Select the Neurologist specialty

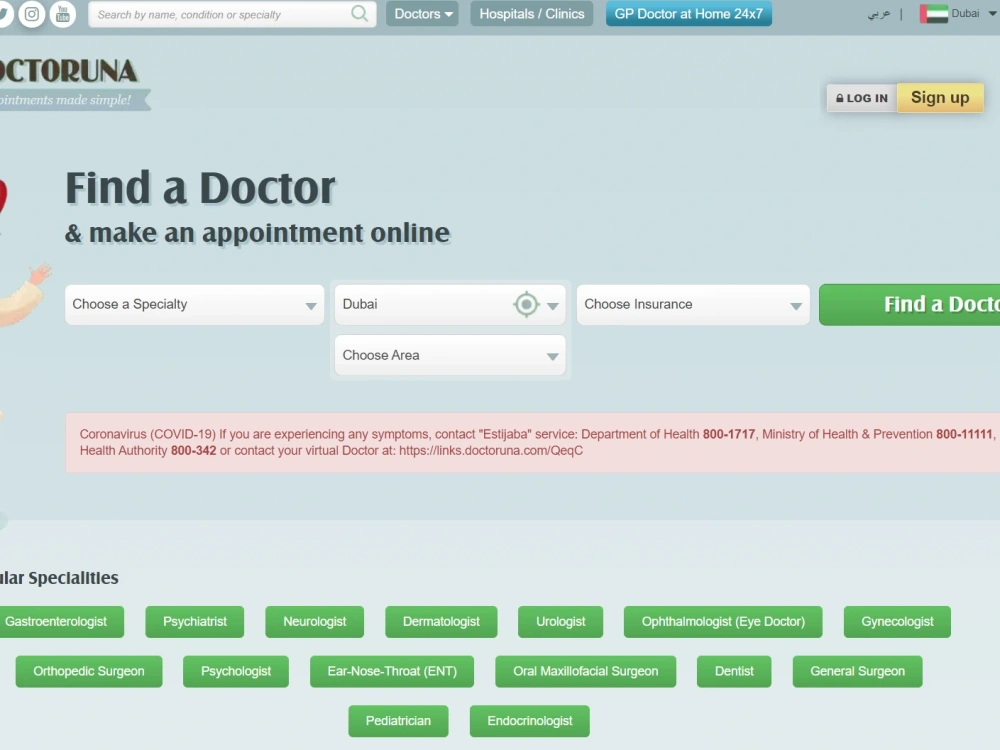pyautogui.click(x=314, y=622)
